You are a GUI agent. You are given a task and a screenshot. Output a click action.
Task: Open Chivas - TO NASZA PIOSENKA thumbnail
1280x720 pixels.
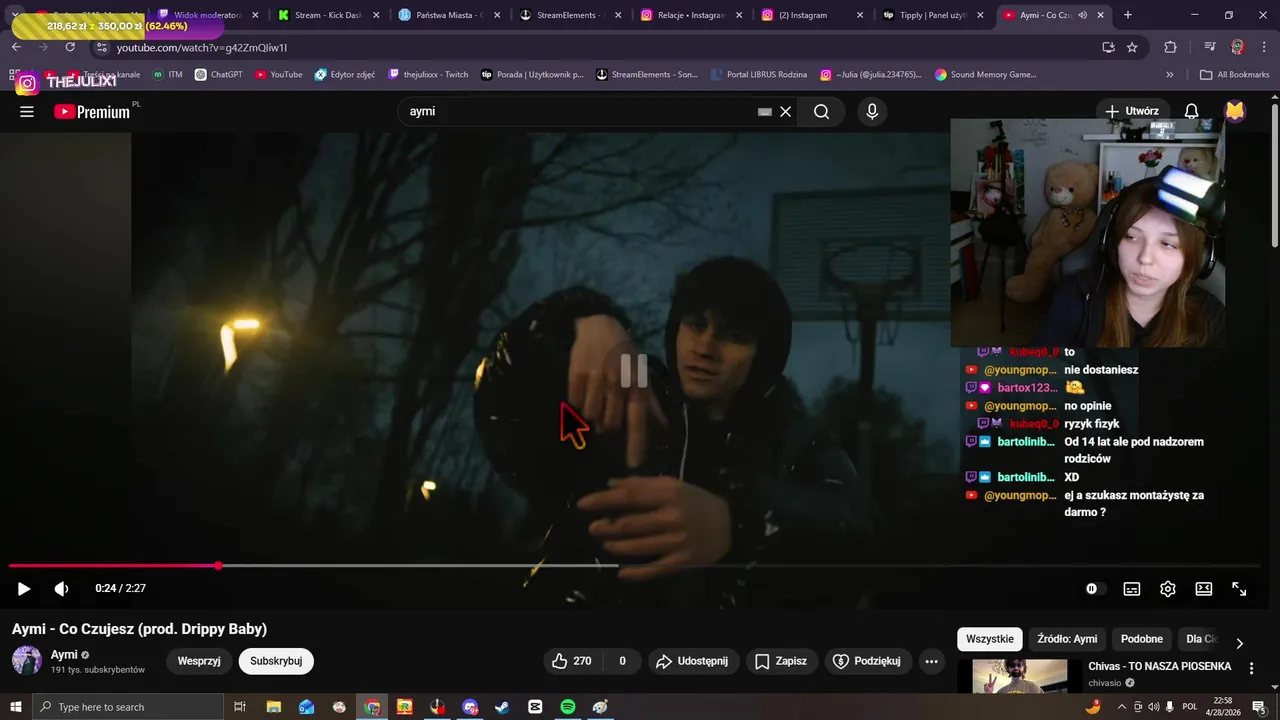(x=1019, y=676)
